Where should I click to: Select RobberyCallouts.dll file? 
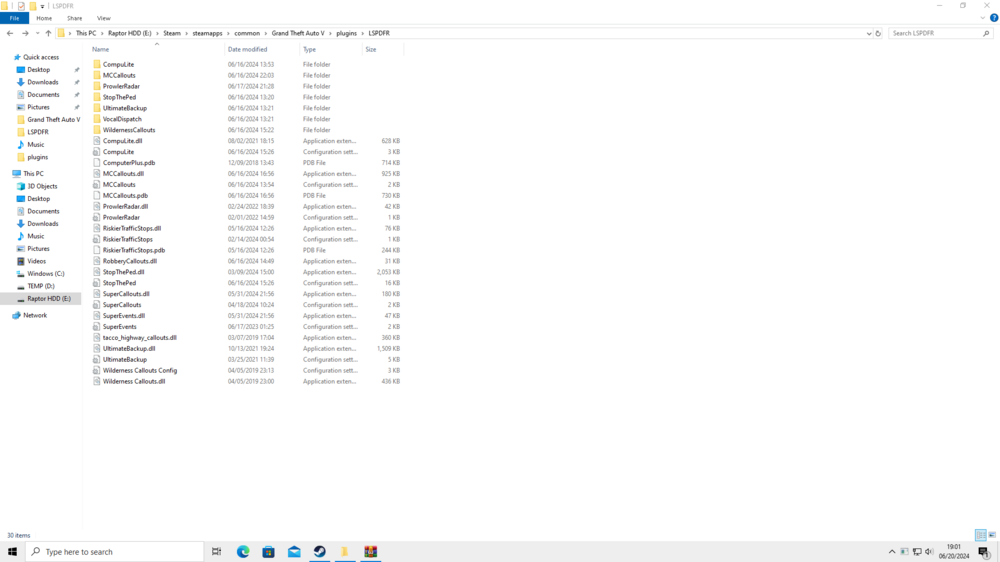pos(129,261)
